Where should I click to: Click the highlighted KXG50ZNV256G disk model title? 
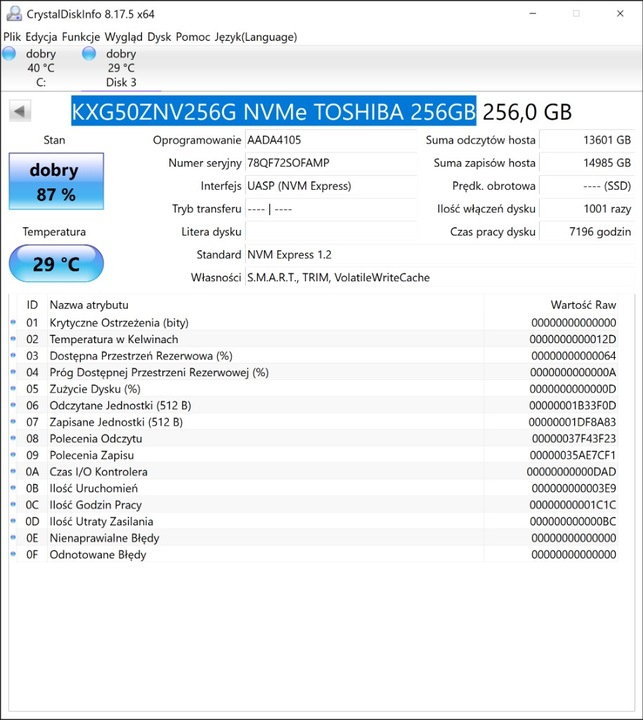pos(274,111)
